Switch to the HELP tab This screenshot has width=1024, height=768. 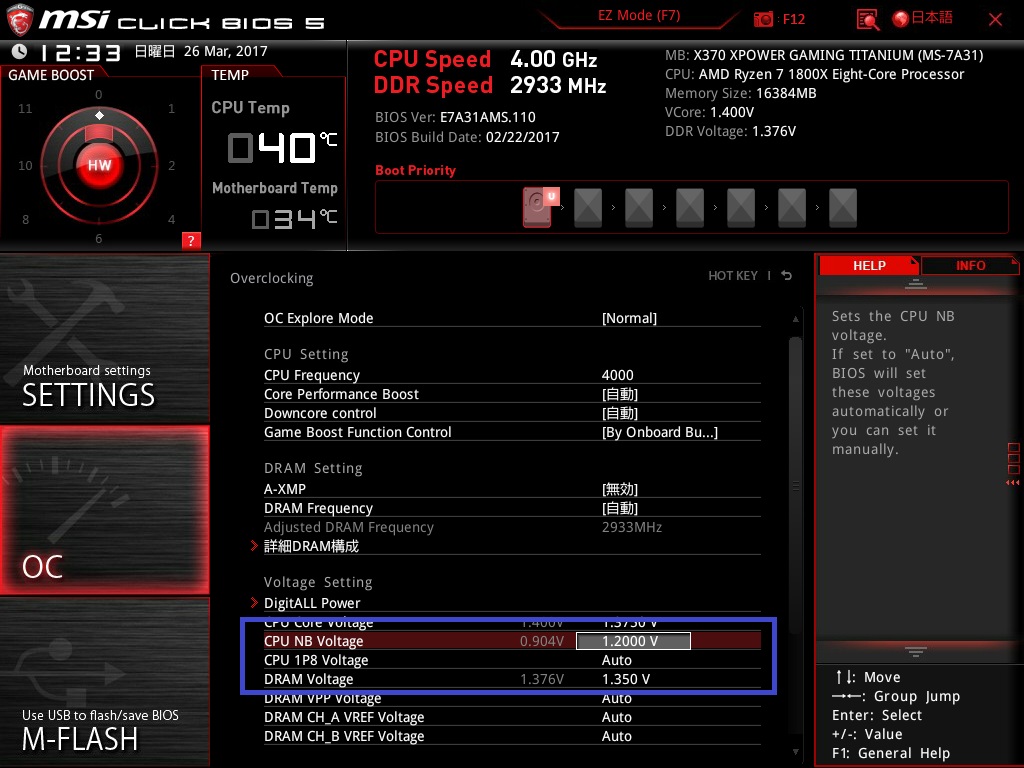(x=869, y=266)
